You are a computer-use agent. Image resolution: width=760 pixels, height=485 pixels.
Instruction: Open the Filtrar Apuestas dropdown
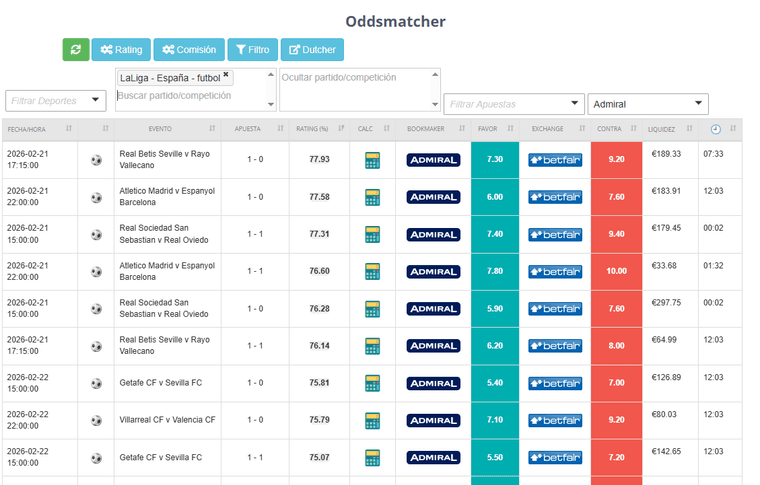coord(514,103)
